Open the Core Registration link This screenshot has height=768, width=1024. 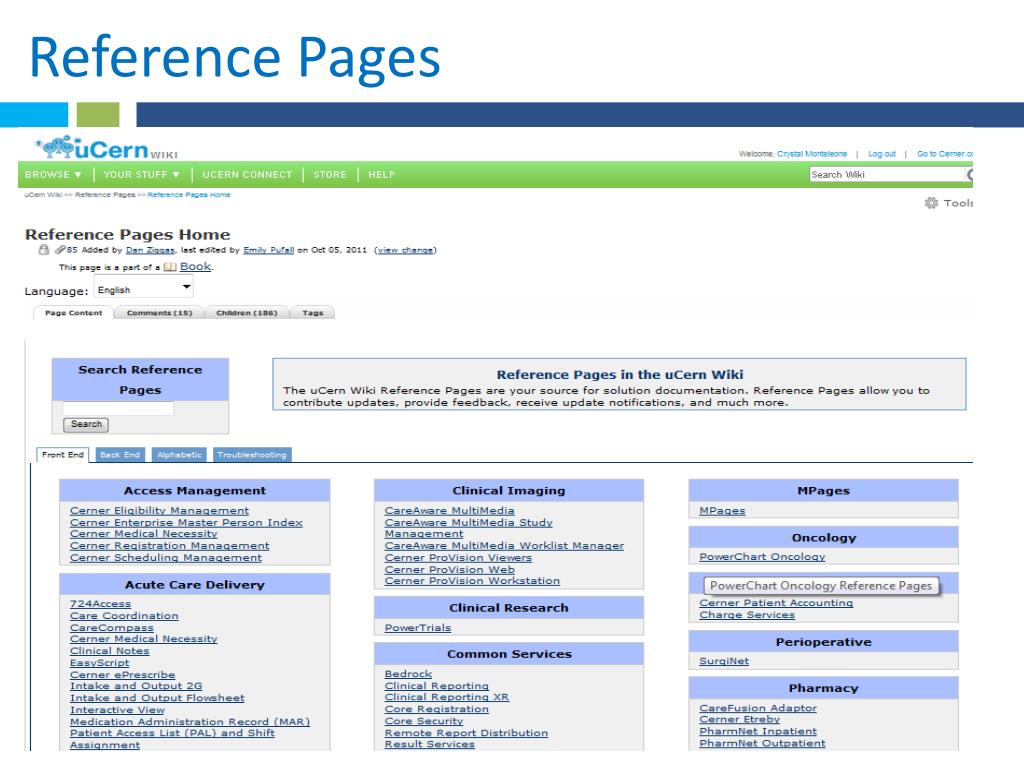[437, 709]
